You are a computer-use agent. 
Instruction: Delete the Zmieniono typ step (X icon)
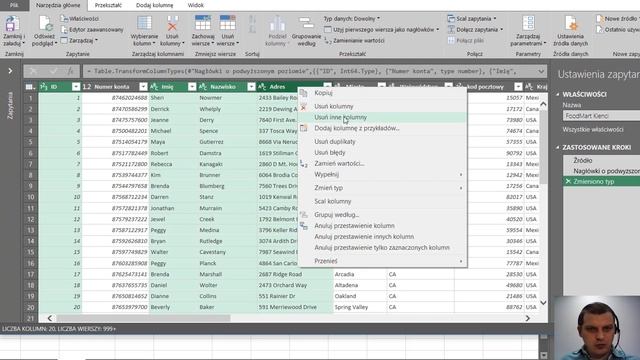click(x=568, y=182)
